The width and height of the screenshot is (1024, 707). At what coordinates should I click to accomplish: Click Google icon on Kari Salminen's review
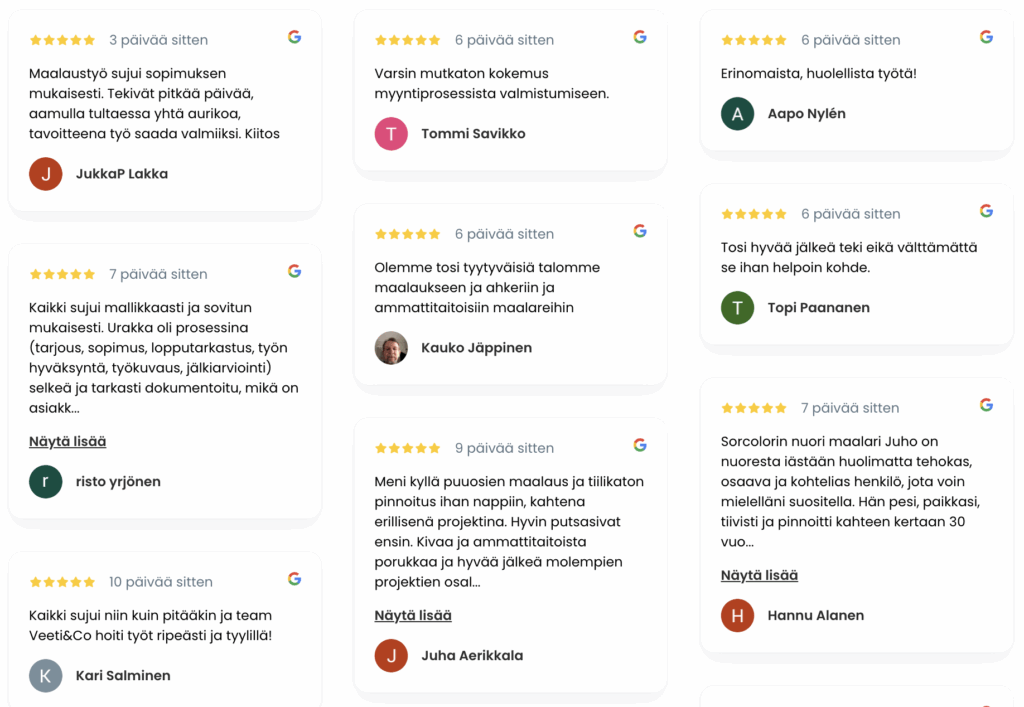[294, 579]
